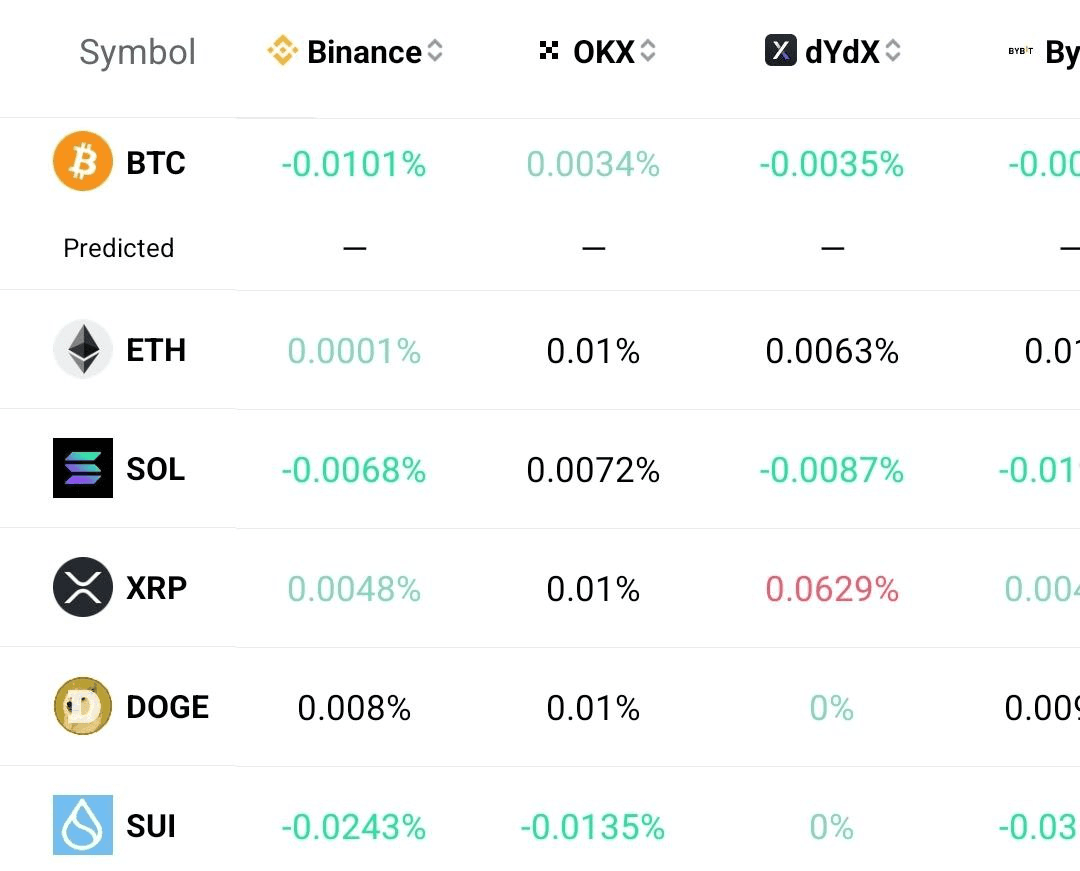
Task: Click the OKX logo icon
Action: [x=549, y=51]
